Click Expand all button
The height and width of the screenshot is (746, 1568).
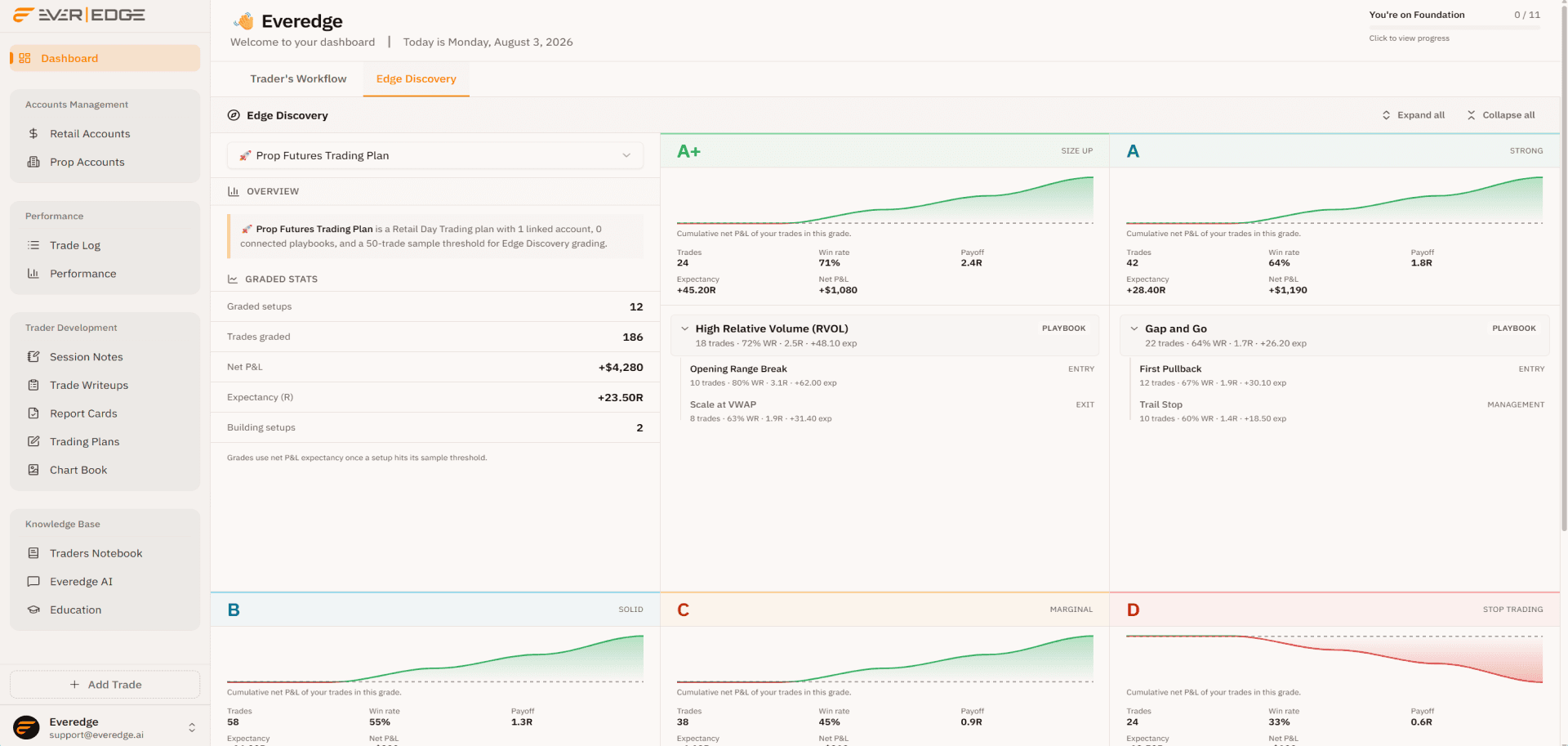(x=1414, y=115)
